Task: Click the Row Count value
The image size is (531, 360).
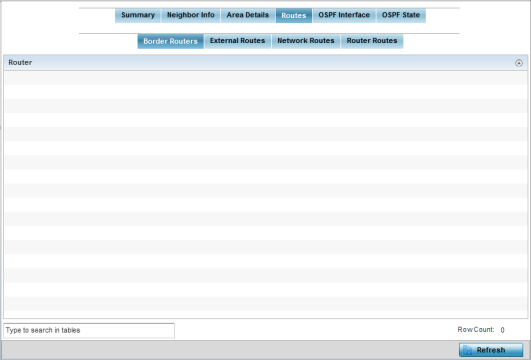Action: click(x=503, y=330)
